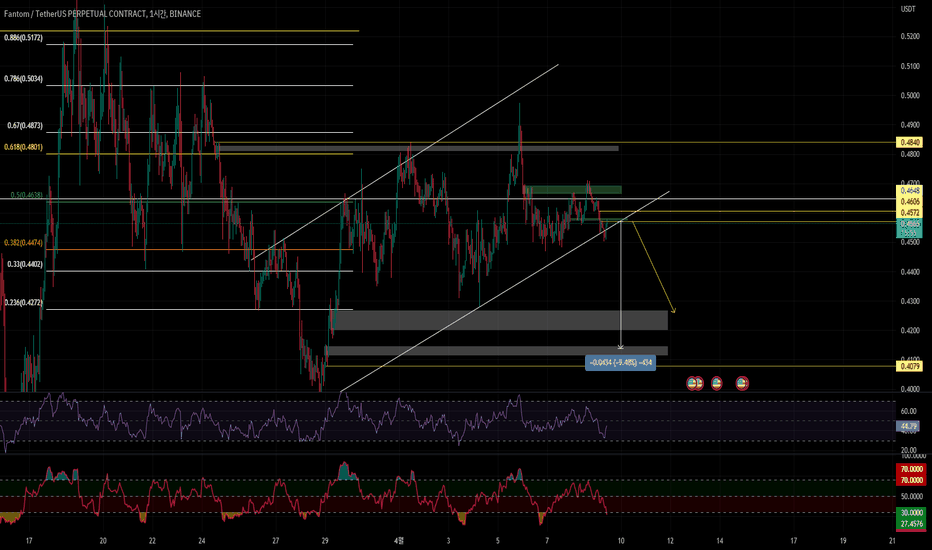Select the 0.67(0.4873) Fibonacci label
The height and width of the screenshot is (550, 932).
(25, 125)
